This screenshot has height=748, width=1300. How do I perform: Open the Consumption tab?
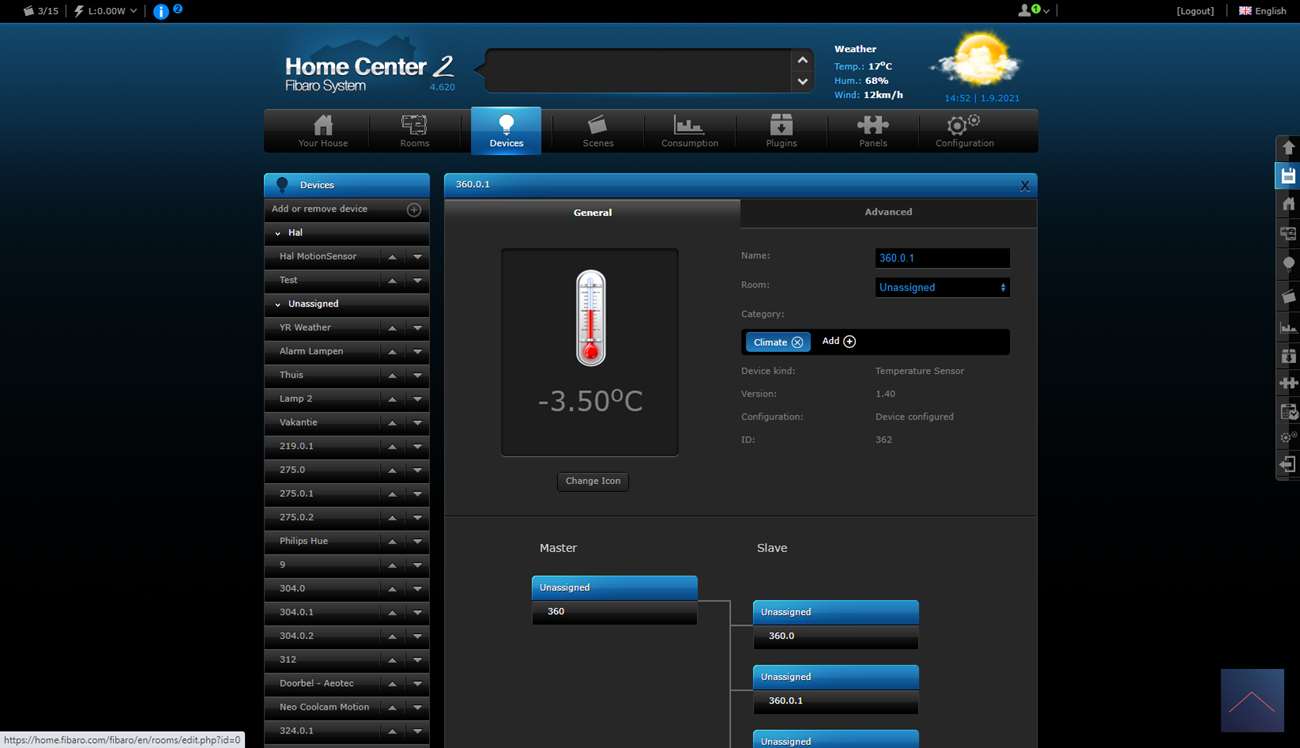pos(690,131)
